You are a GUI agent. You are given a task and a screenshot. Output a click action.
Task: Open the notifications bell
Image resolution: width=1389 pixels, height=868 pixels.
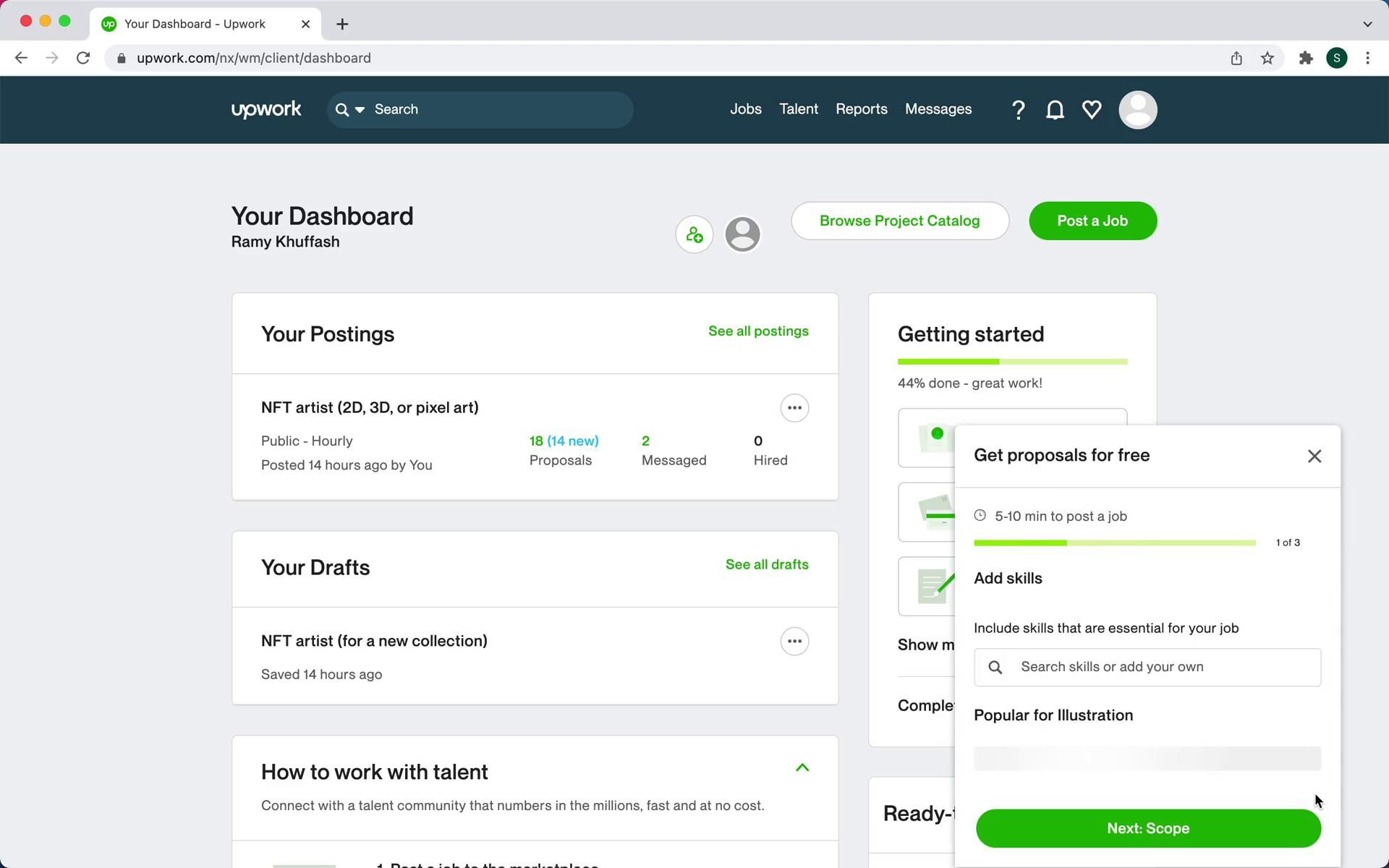(x=1055, y=110)
